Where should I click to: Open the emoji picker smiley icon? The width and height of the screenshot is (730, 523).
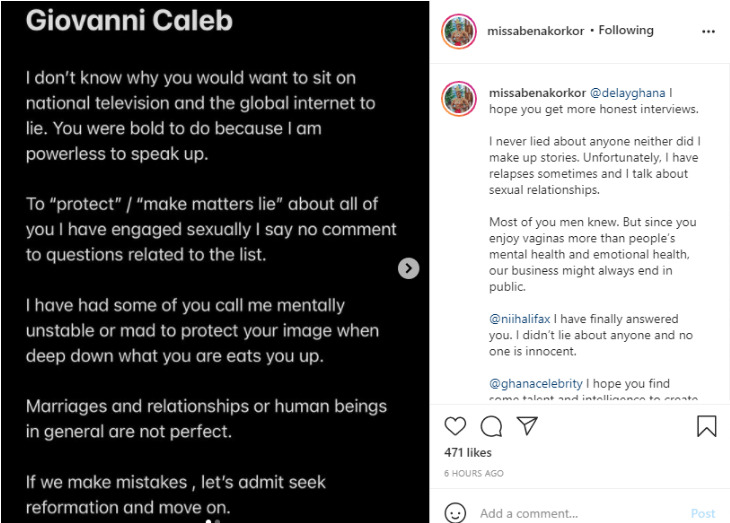point(455,513)
